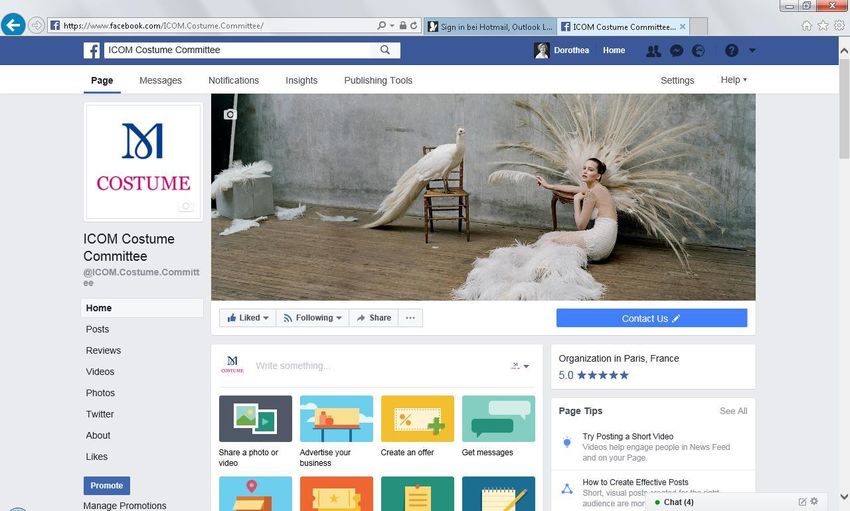This screenshot has height=511, width=850.
Task: Select Videos in left sidebar
Action: point(100,372)
